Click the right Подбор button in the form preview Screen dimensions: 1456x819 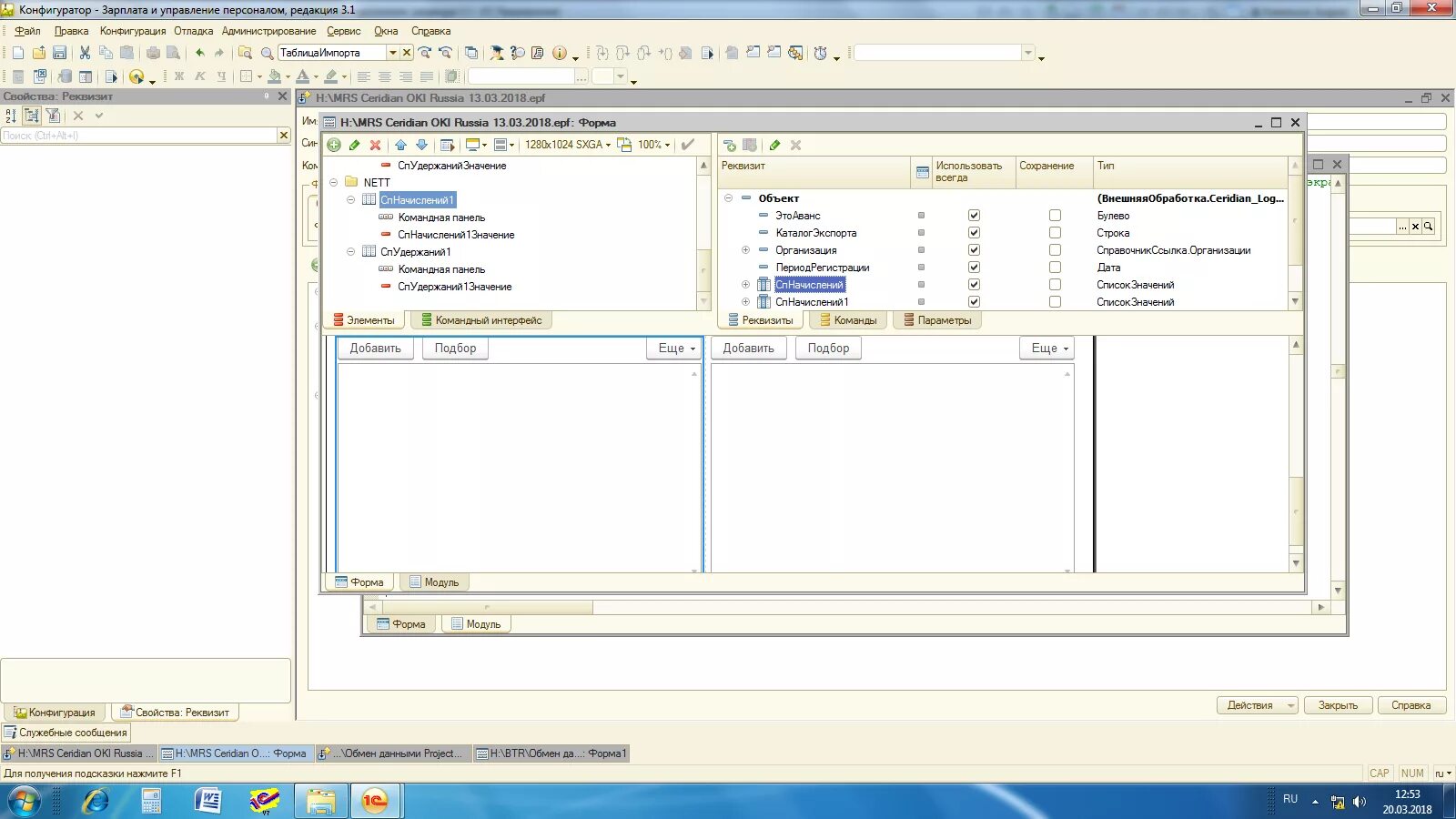828,349
